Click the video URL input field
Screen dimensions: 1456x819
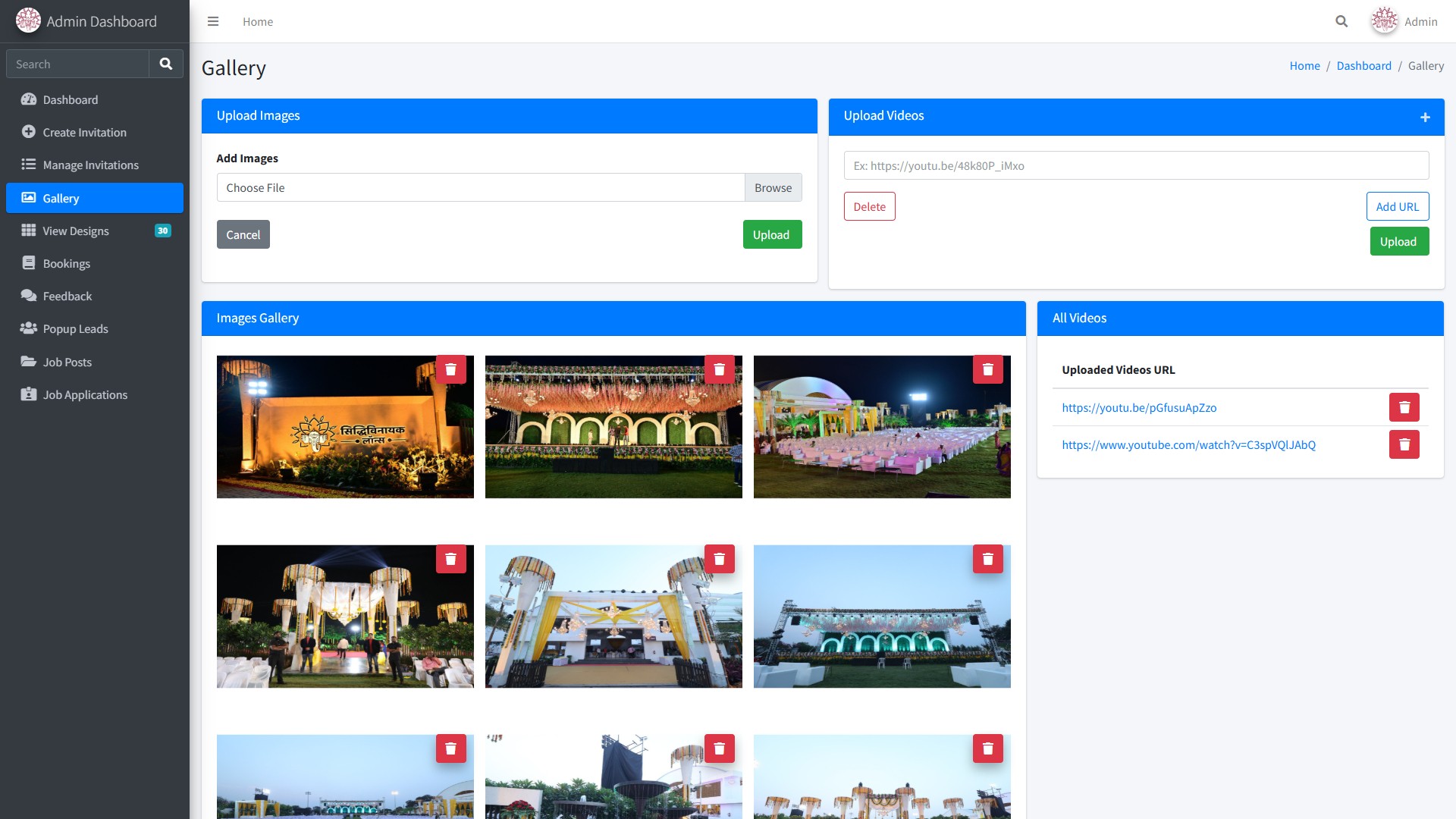[x=1136, y=165]
